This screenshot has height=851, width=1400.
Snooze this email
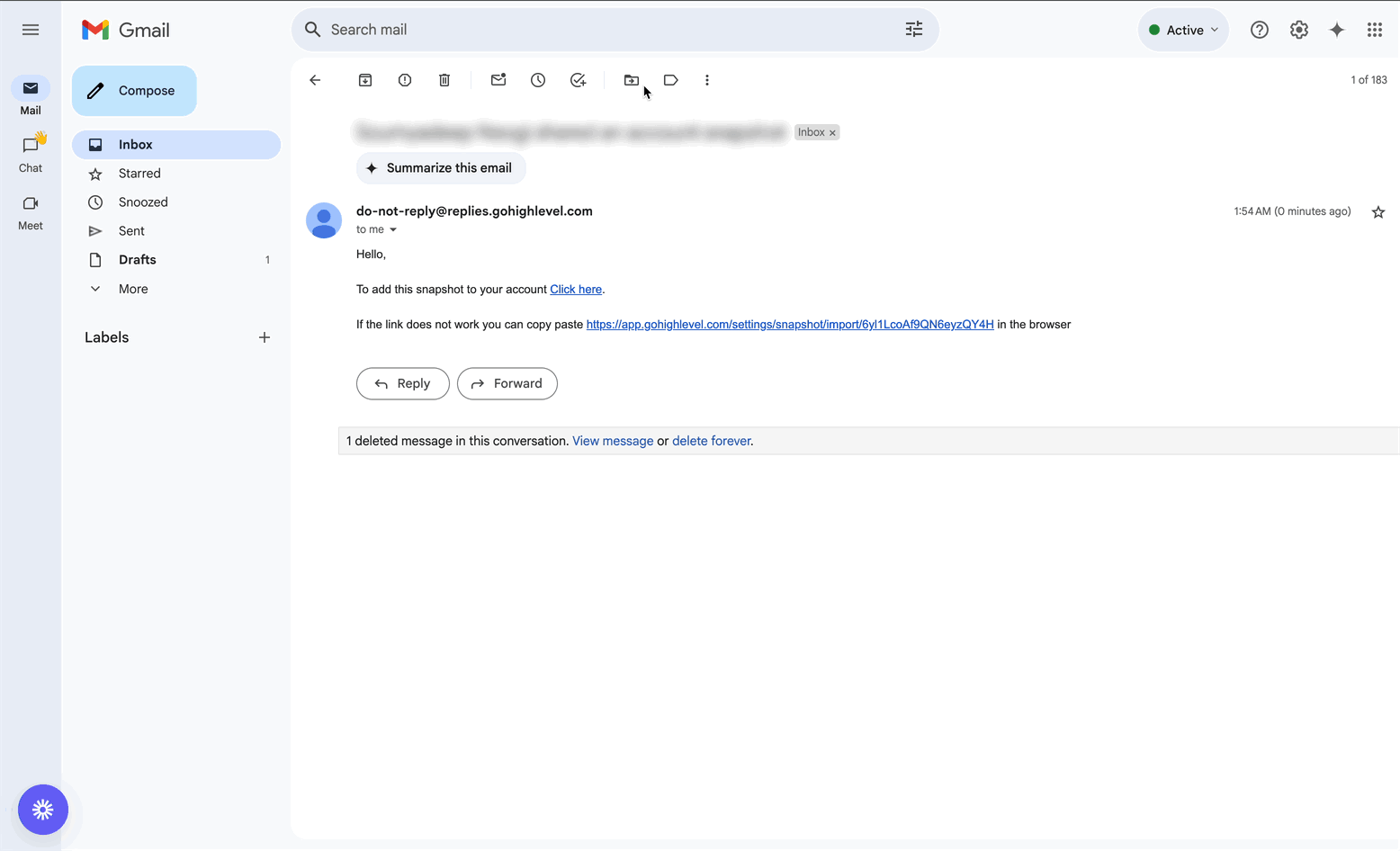coord(538,80)
